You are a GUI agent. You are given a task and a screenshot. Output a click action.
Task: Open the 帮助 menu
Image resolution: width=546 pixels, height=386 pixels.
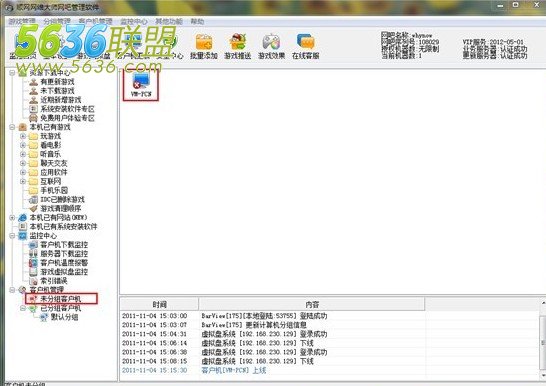click(197, 22)
